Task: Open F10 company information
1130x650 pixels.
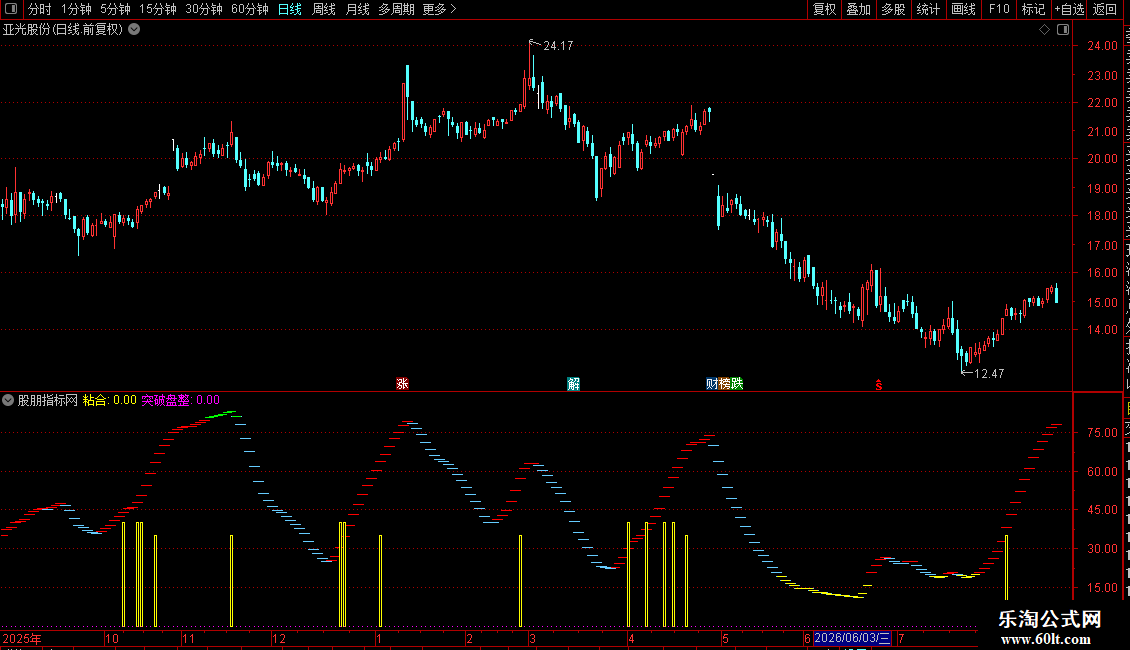Action: [999, 9]
